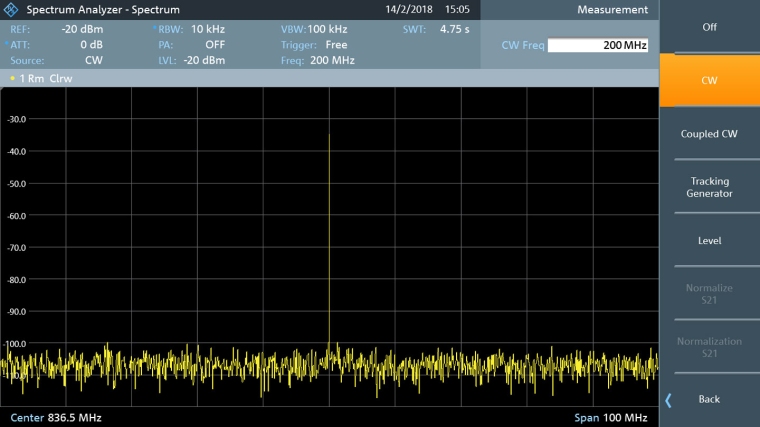This screenshot has height=427, width=760.
Task: Click the CW Freq input field
Action: (x=597, y=46)
